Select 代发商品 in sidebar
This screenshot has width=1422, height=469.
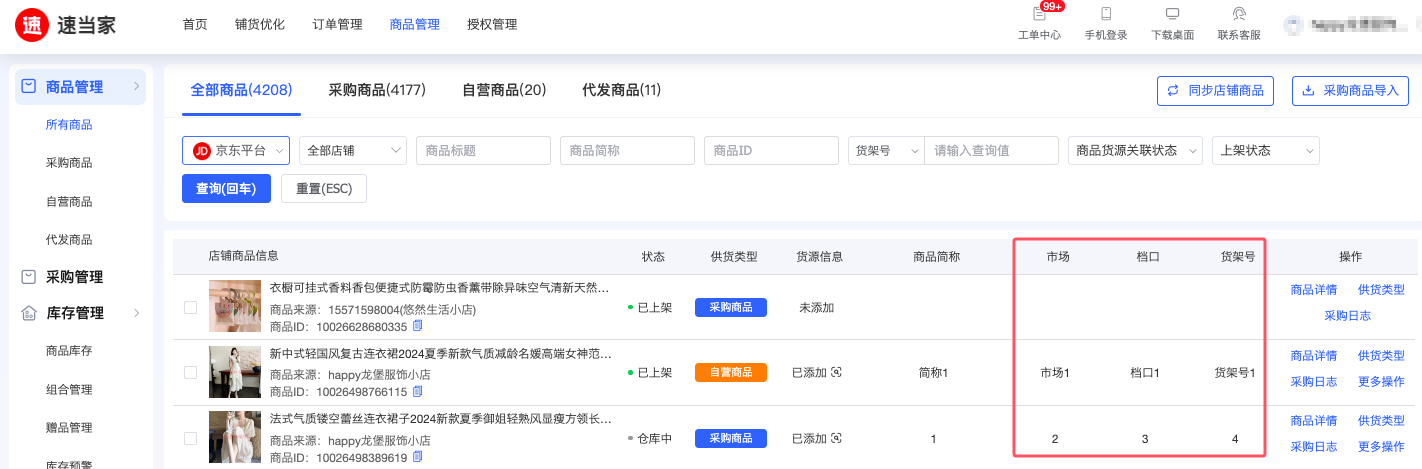click(69, 240)
